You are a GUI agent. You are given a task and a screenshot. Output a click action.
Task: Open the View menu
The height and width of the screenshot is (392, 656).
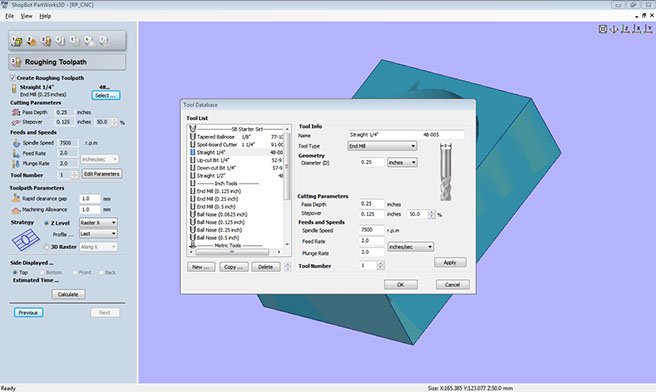click(26, 16)
